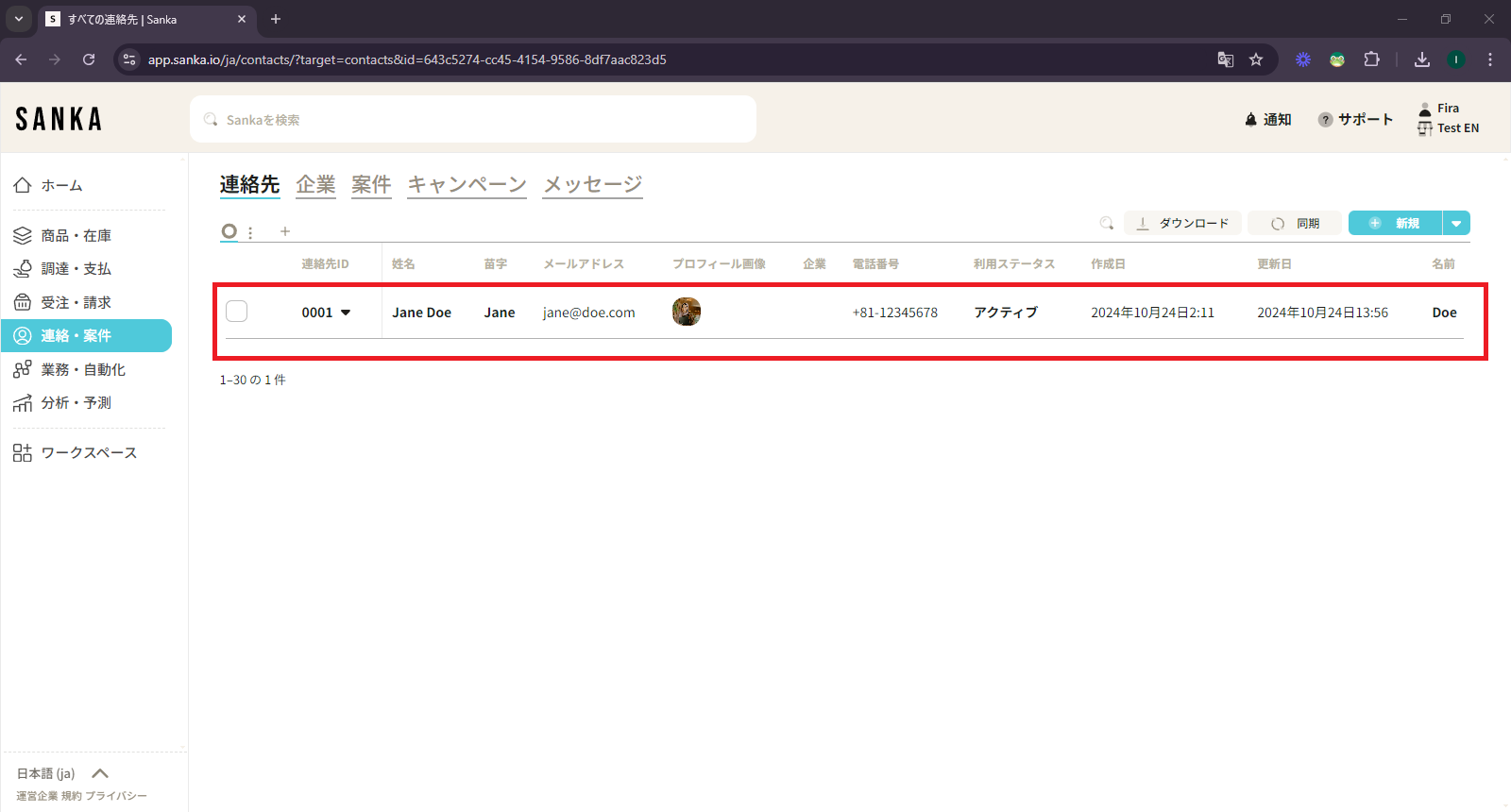This screenshot has width=1511, height=812.
Task: Bookmark this page with star icon
Action: coord(1256,59)
